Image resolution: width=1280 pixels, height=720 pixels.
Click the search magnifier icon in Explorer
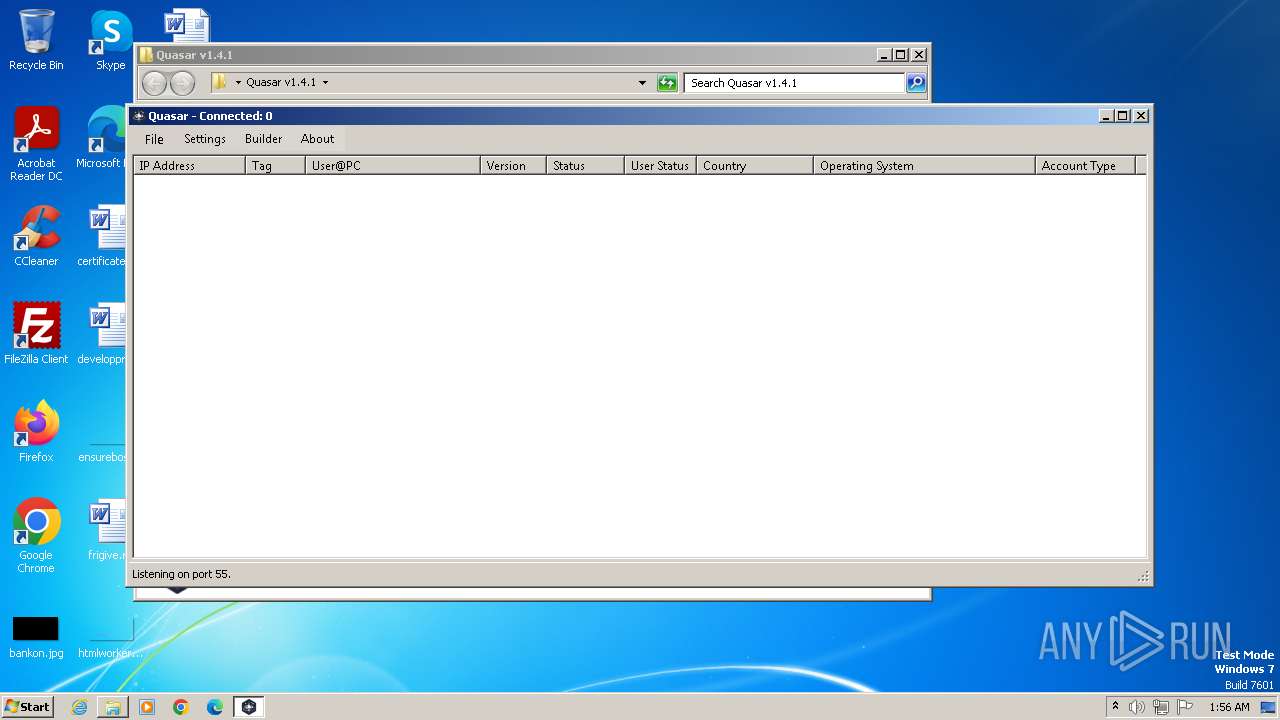(916, 83)
